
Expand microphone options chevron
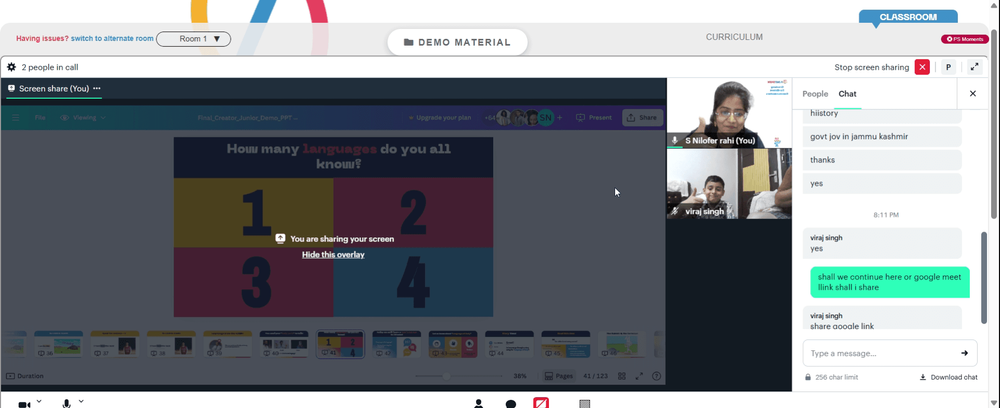[81, 402]
